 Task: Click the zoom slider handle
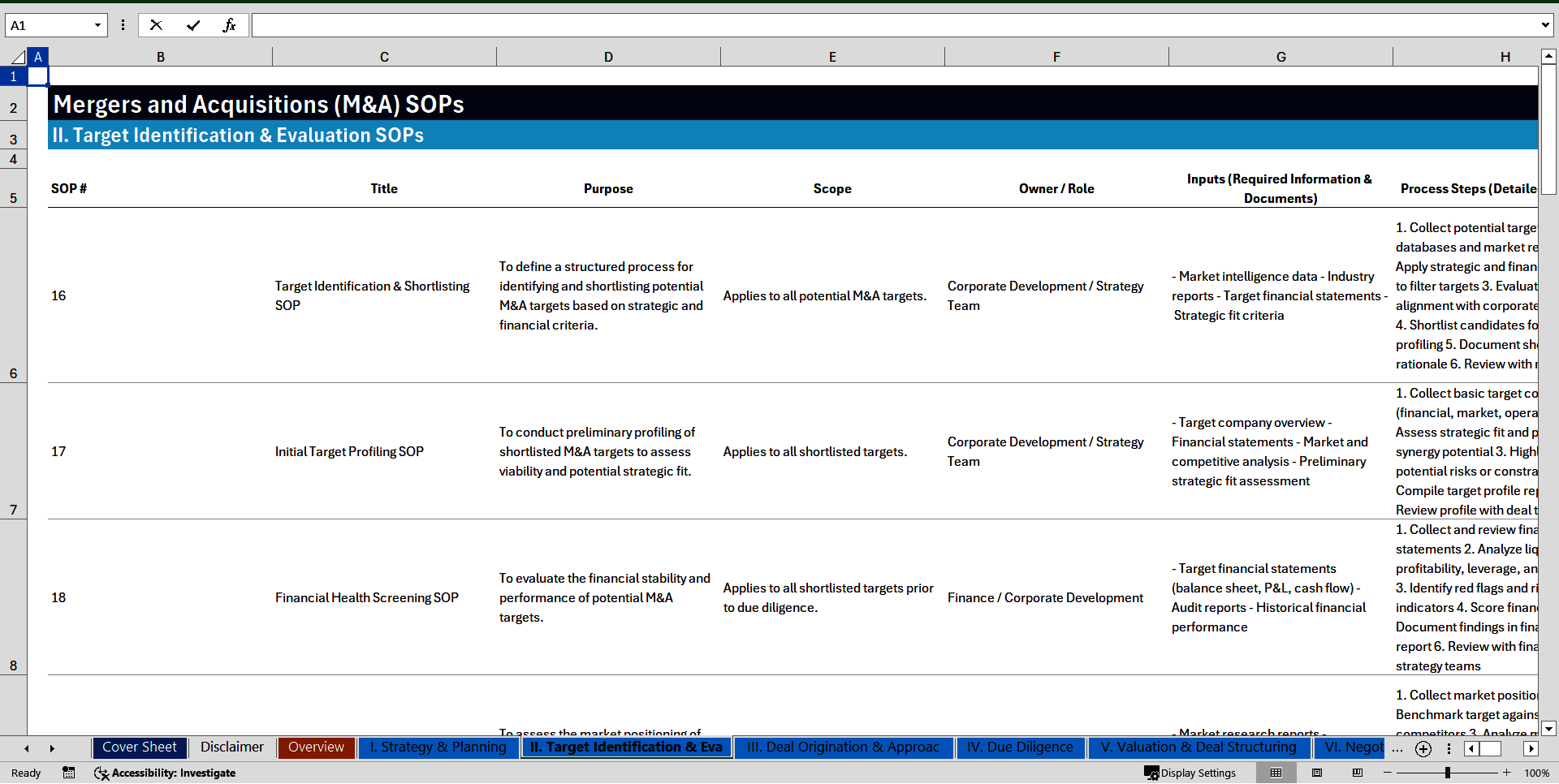point(1447,773)
